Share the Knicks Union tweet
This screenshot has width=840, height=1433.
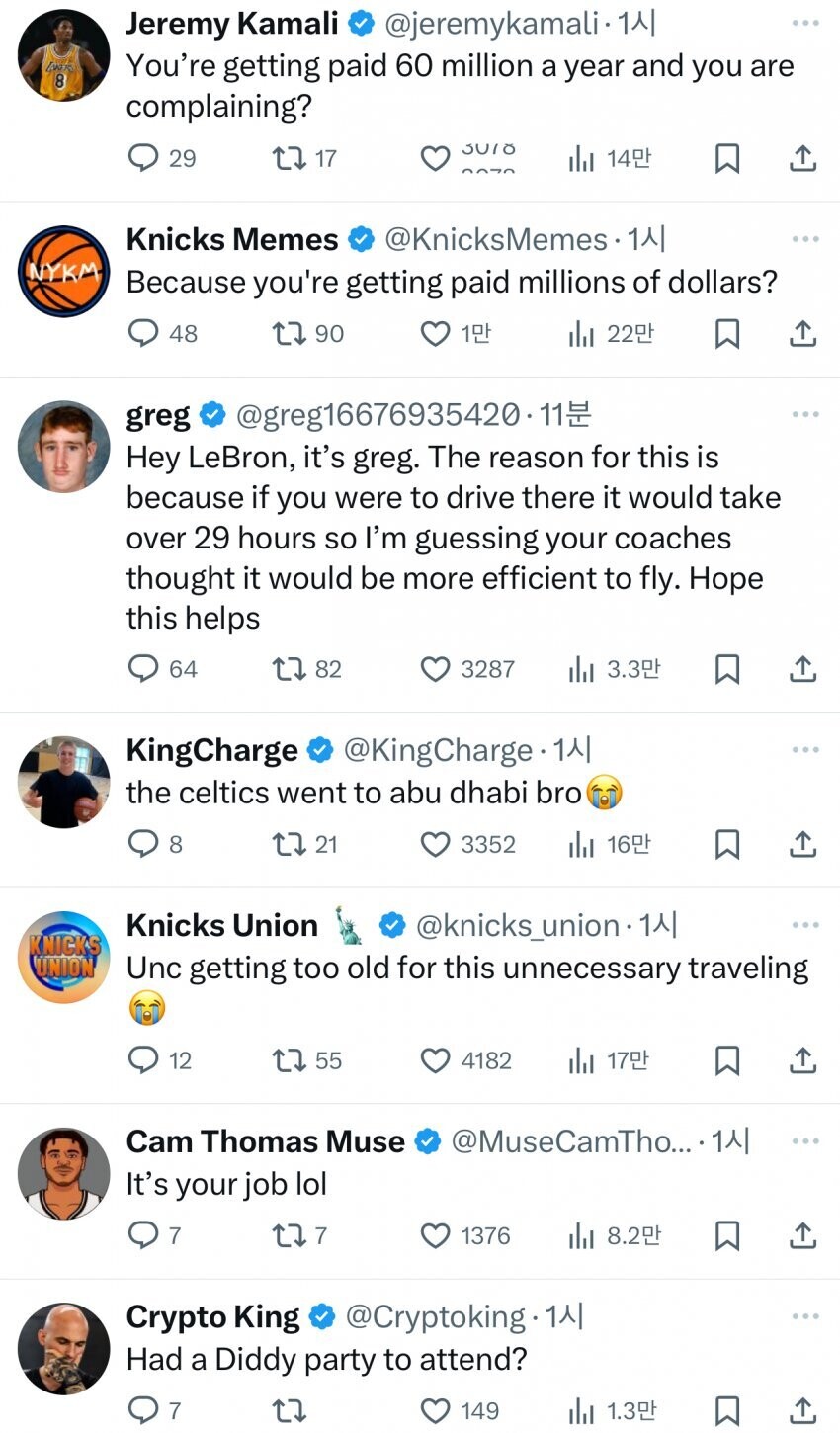point(803,1061)
